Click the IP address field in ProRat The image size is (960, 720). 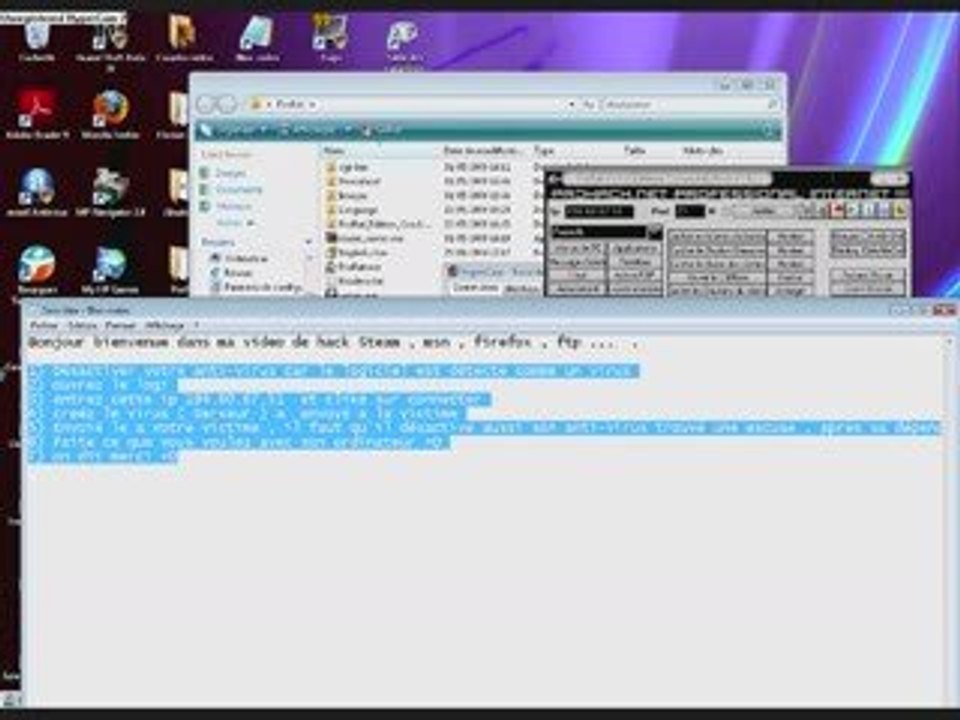tap(599, 211)
